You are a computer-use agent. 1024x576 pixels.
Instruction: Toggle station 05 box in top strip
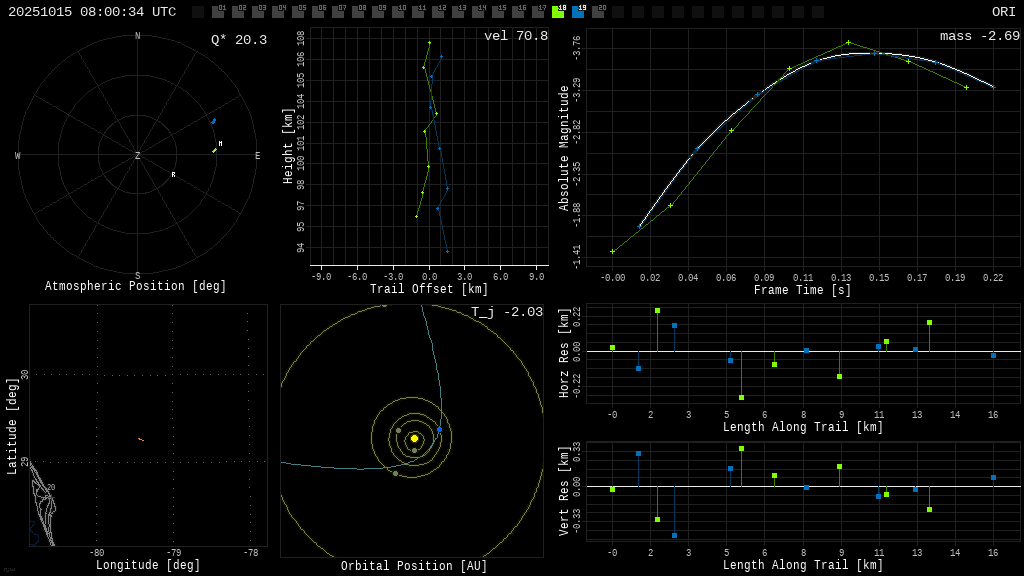(298, 12)
